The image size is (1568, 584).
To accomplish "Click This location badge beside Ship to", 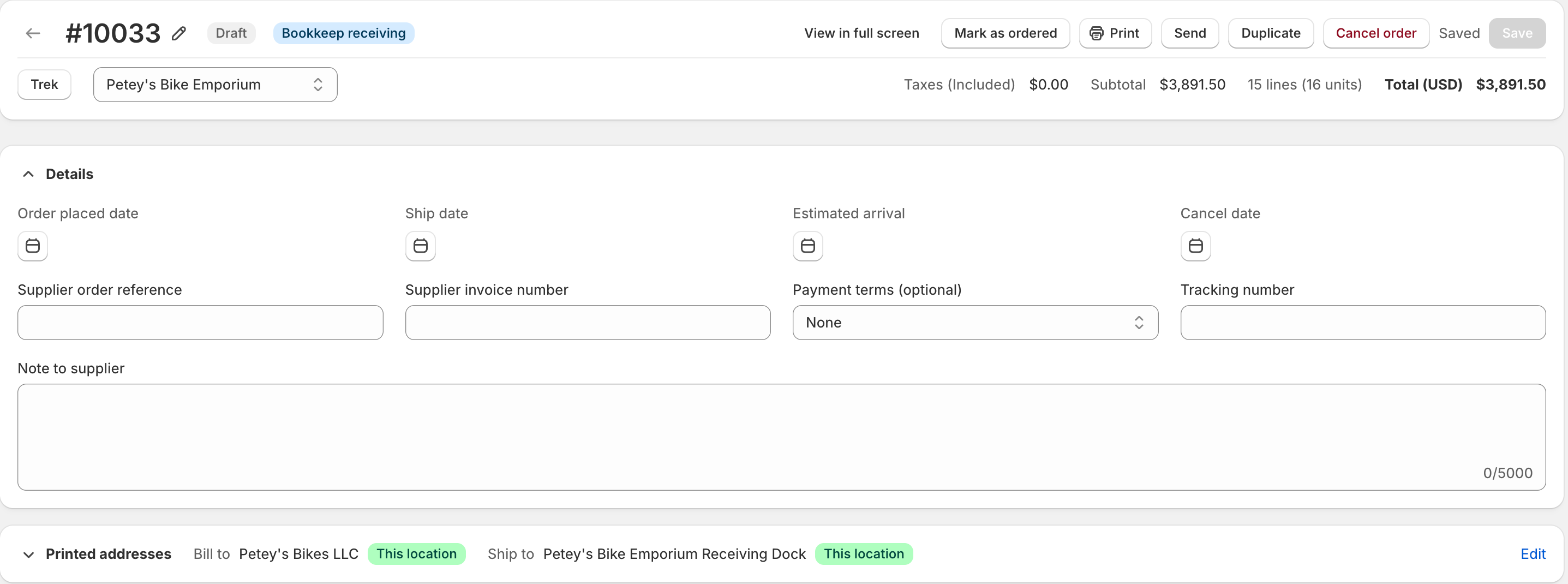I will [864, 554].
